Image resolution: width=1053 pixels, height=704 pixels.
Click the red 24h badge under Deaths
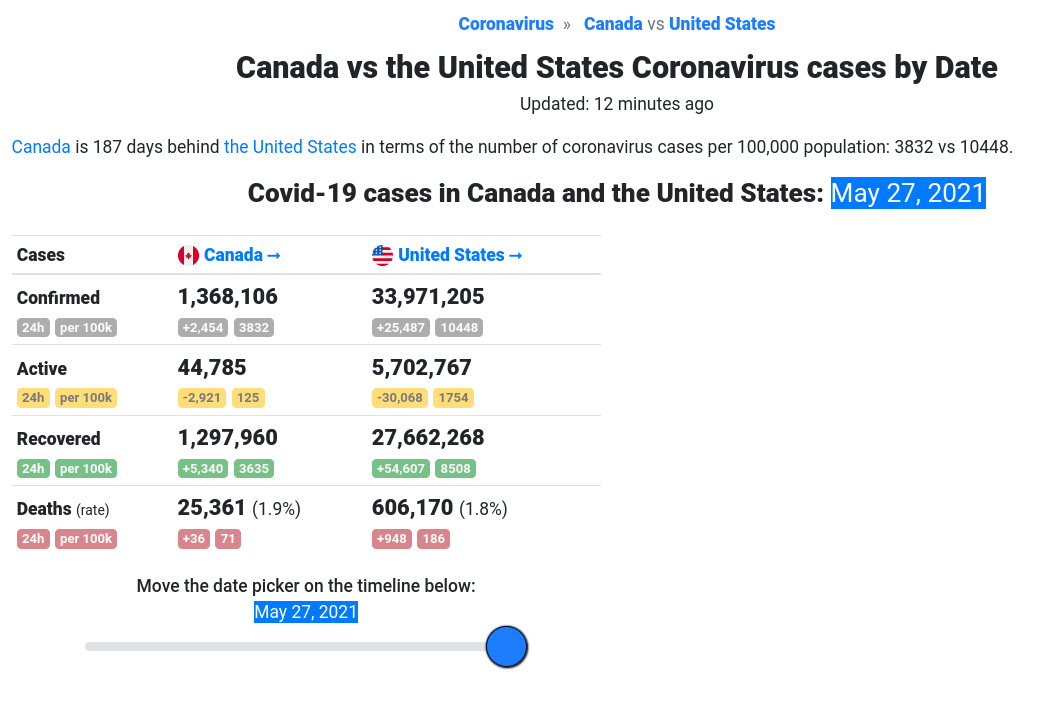click(33, 539)
